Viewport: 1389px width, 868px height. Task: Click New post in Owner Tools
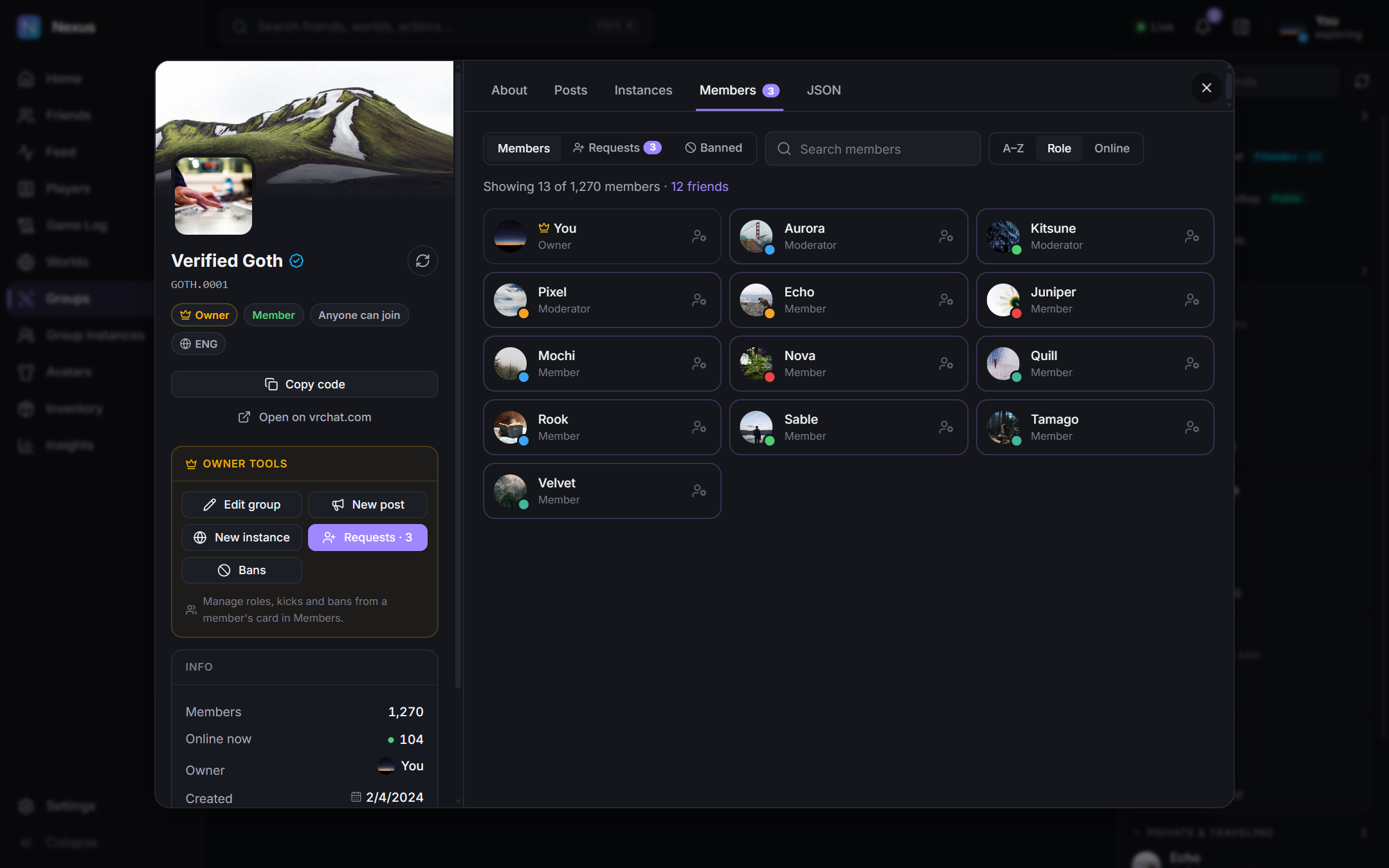coord(368,505)
